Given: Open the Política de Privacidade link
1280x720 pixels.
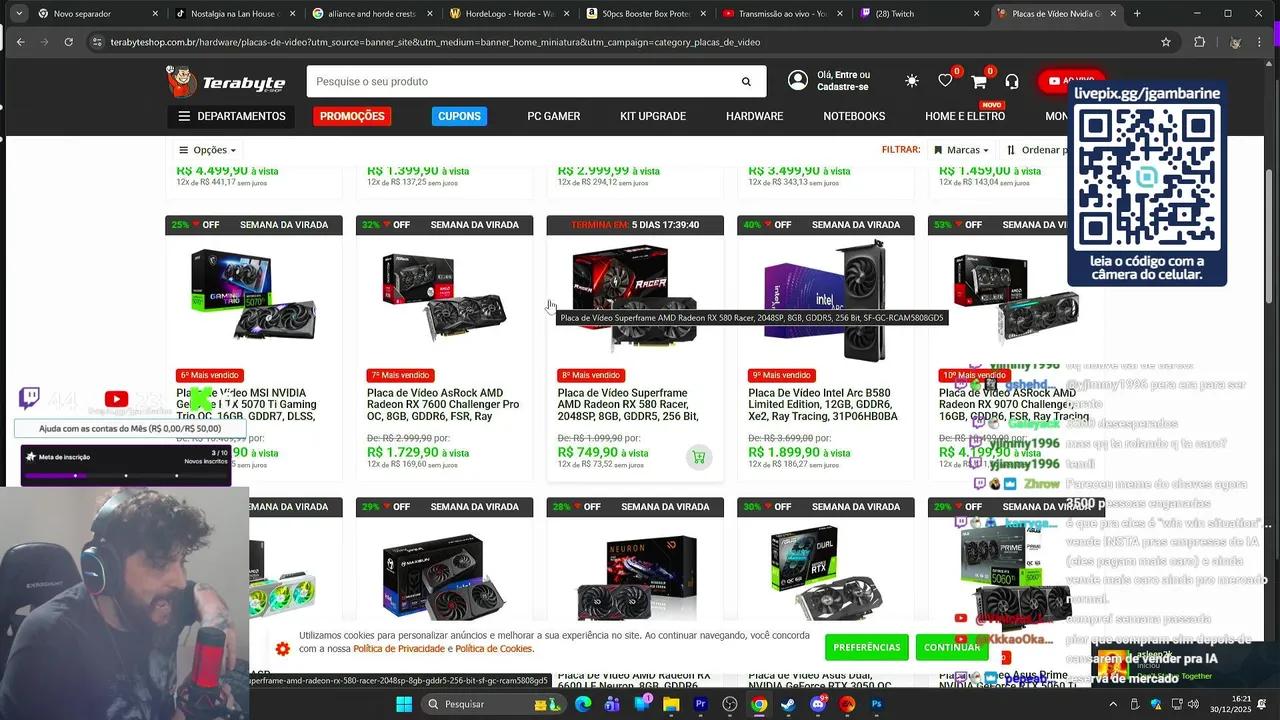Looking at the screenshot, I should pos(399,649).
